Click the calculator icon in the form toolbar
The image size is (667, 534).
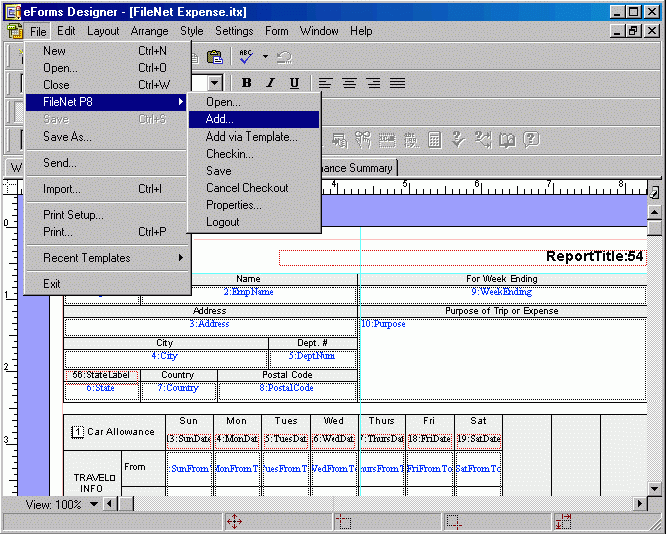[x=434, y=140]
